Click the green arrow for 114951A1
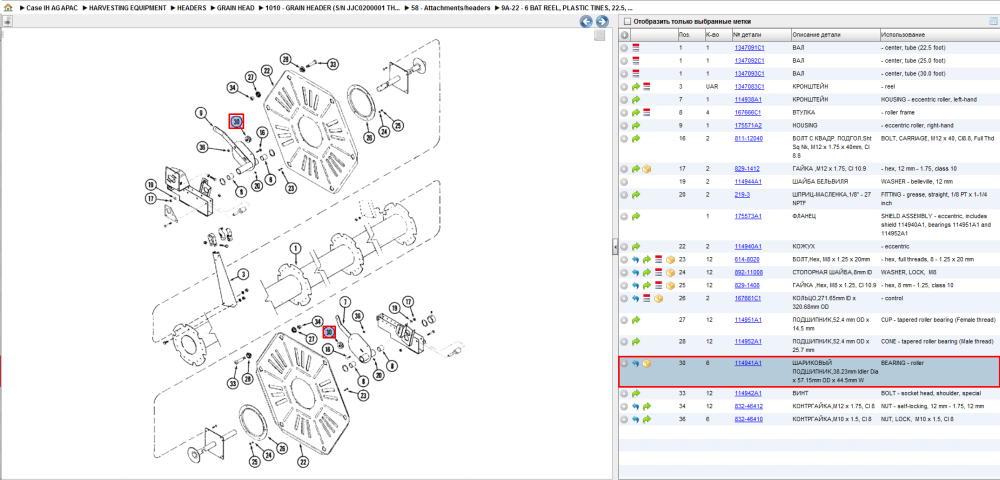Screen dimensions: 1000x480 click(636, 320)
